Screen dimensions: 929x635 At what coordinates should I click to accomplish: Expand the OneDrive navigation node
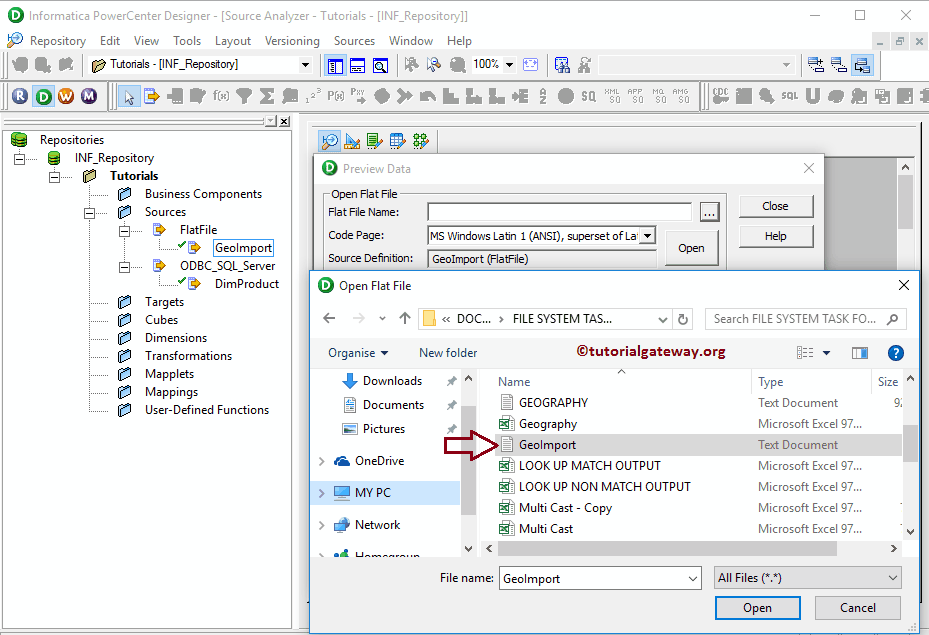coord(322,461)
